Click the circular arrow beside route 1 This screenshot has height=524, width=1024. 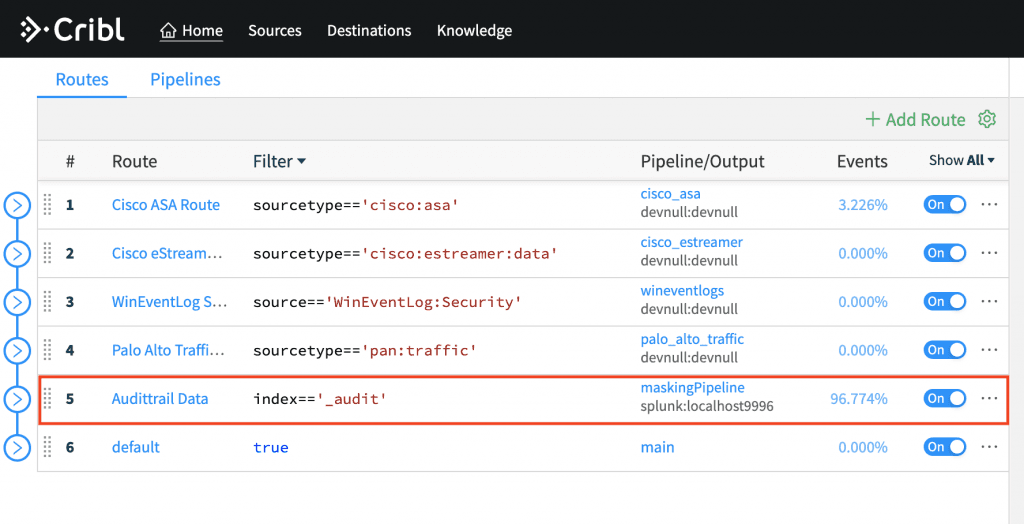18,205
